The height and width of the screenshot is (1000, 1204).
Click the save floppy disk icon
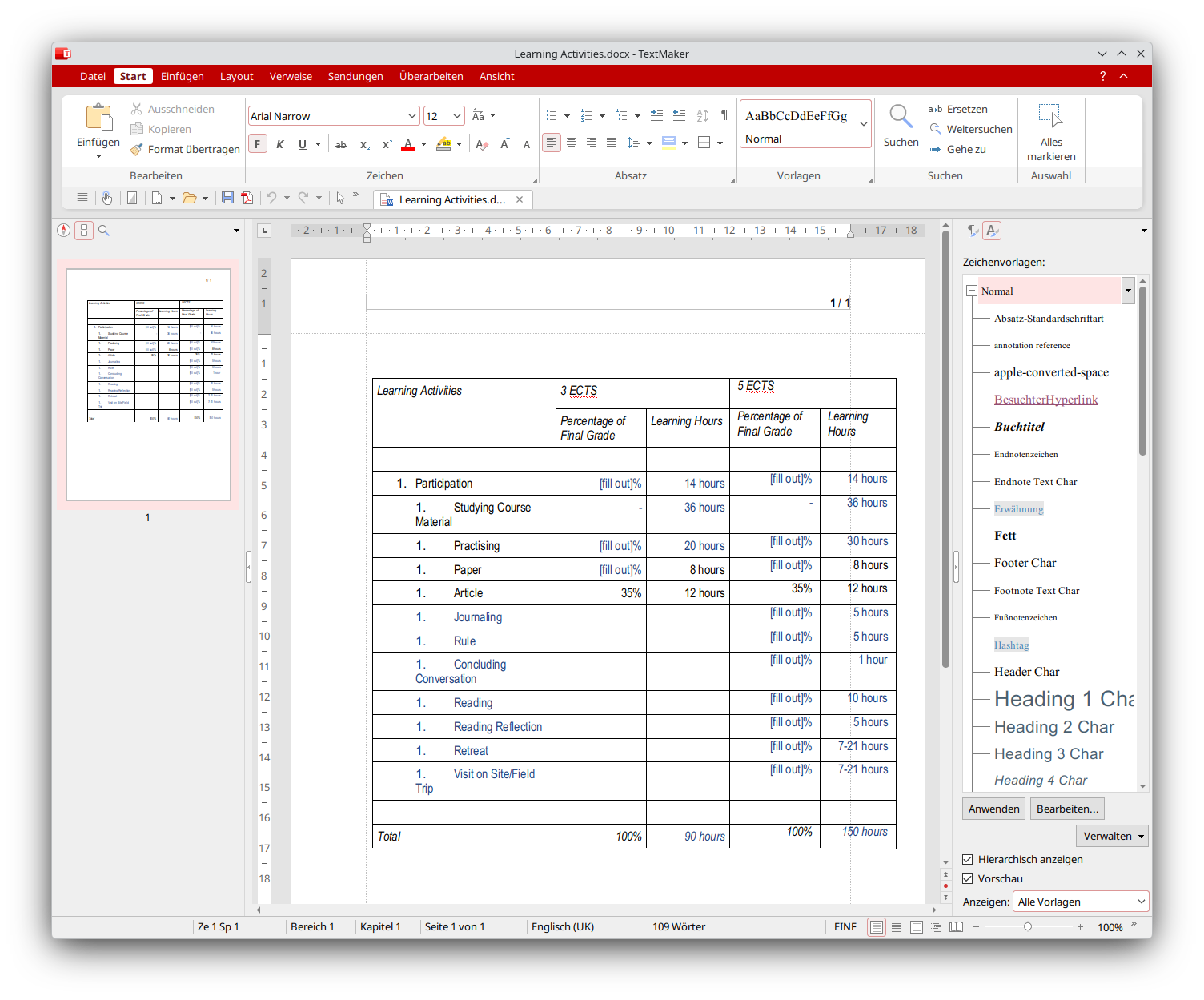coord(227,198)
